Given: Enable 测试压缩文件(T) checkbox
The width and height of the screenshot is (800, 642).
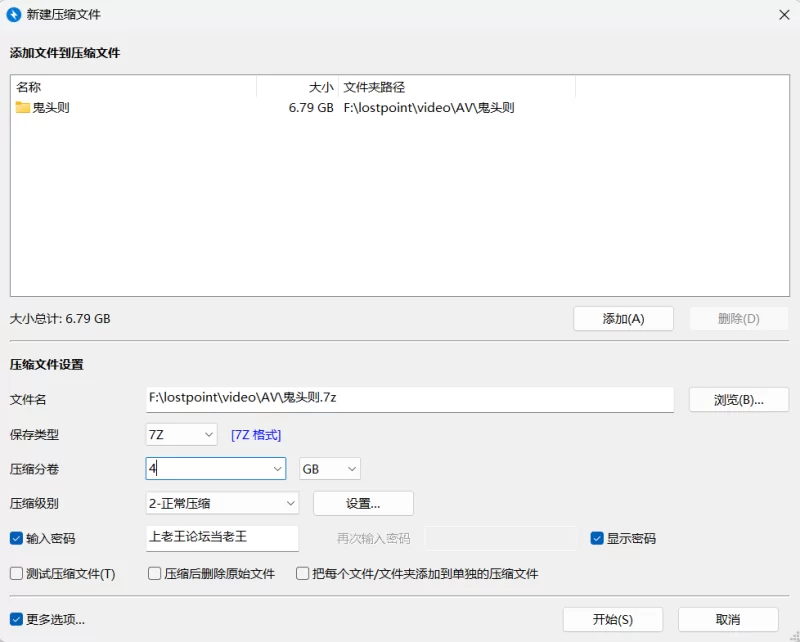Looking at the screenshot, I should point(16,574).
